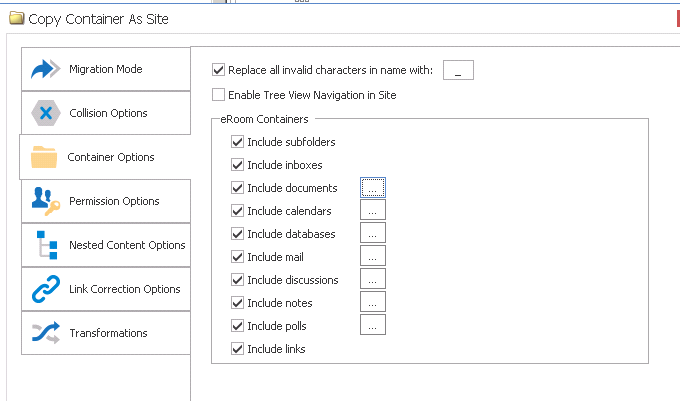The image size is (680, 401).
Task: Open the Include calendars ellipsis options
Action: pyautogui.click(x=372, y=211)
